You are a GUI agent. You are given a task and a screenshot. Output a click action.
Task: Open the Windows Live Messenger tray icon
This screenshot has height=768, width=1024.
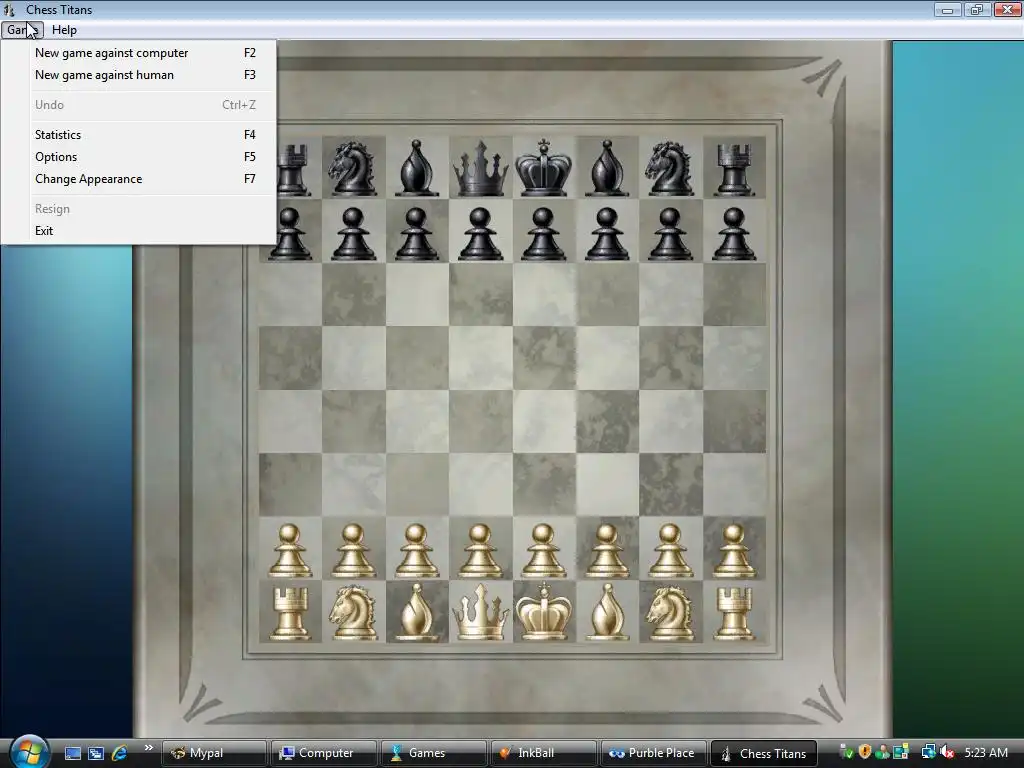point(883,753)
